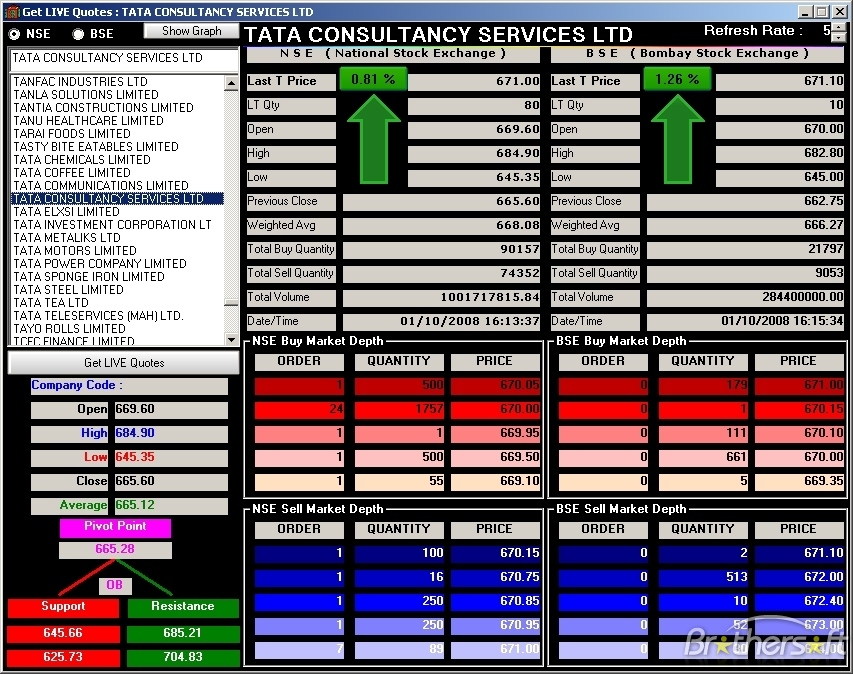
Task: Click the NSE green up arrow indicator
Action: point(374,139)
